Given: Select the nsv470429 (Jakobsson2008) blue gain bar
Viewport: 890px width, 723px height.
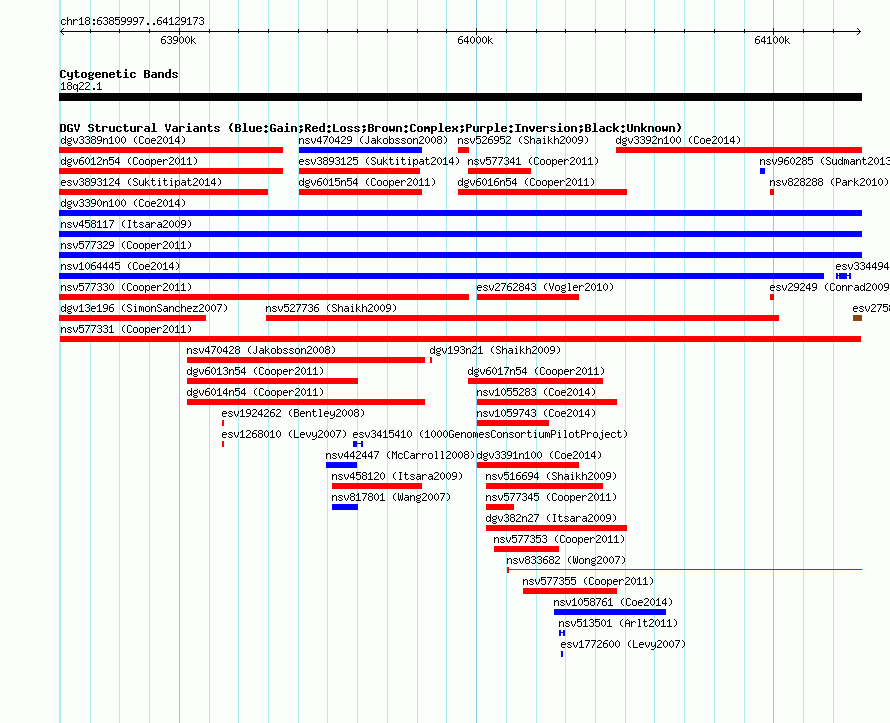Looking at the screenshot, I should coord(360,150).
